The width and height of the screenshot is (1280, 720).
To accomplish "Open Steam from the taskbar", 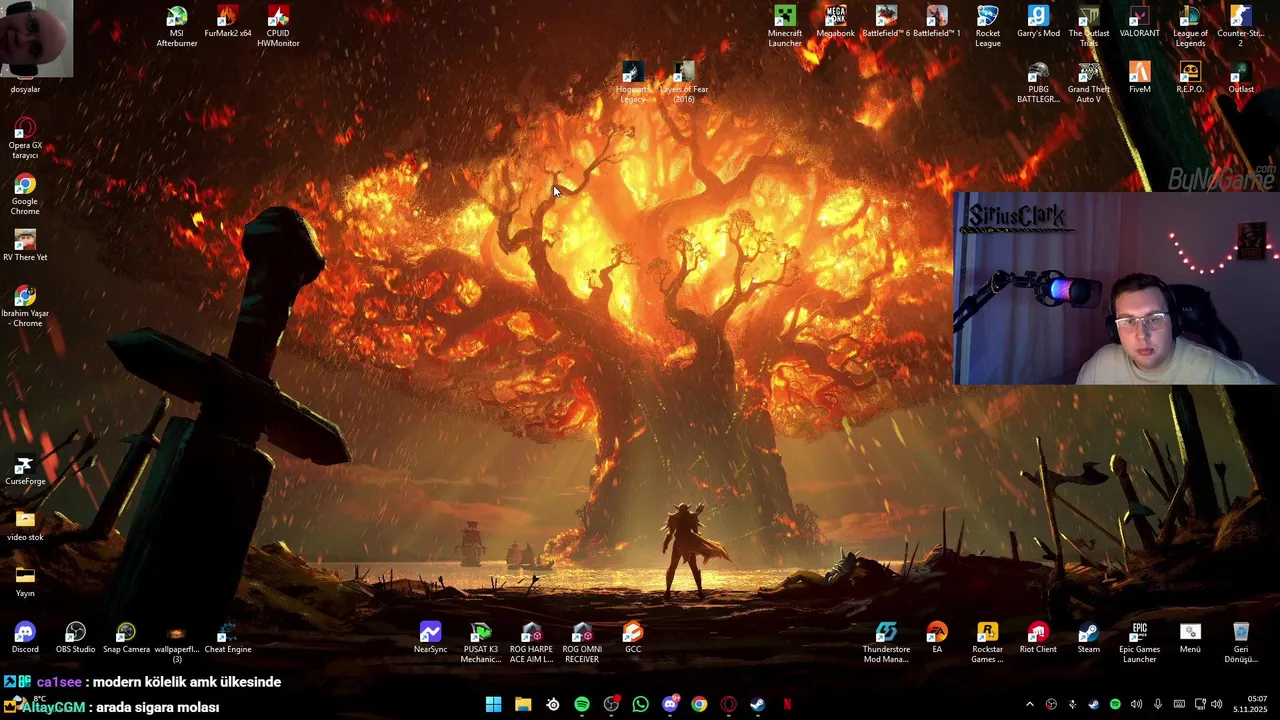I will pos(758,705).
